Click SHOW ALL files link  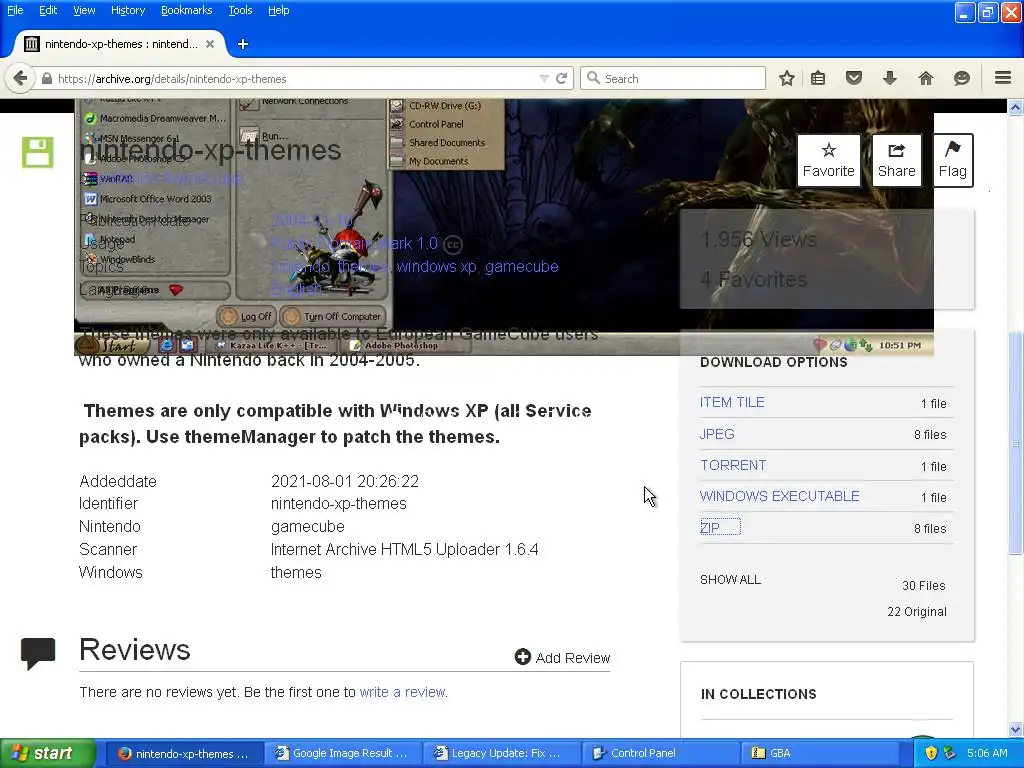coord(730,580)
